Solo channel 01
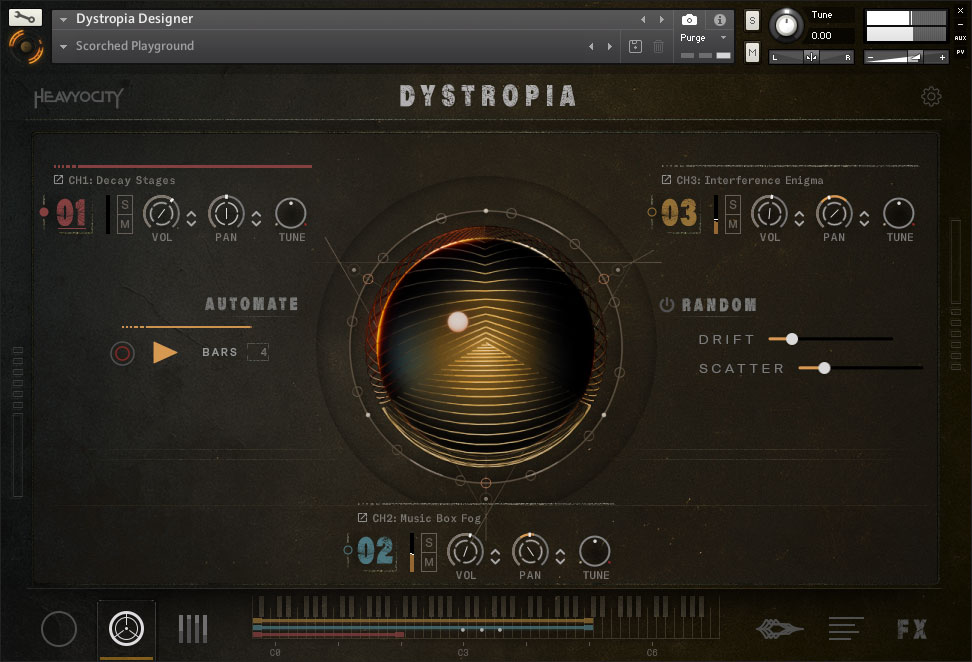Image resolution: width=972 pixels, height=662 pixels. click(125, 205)
